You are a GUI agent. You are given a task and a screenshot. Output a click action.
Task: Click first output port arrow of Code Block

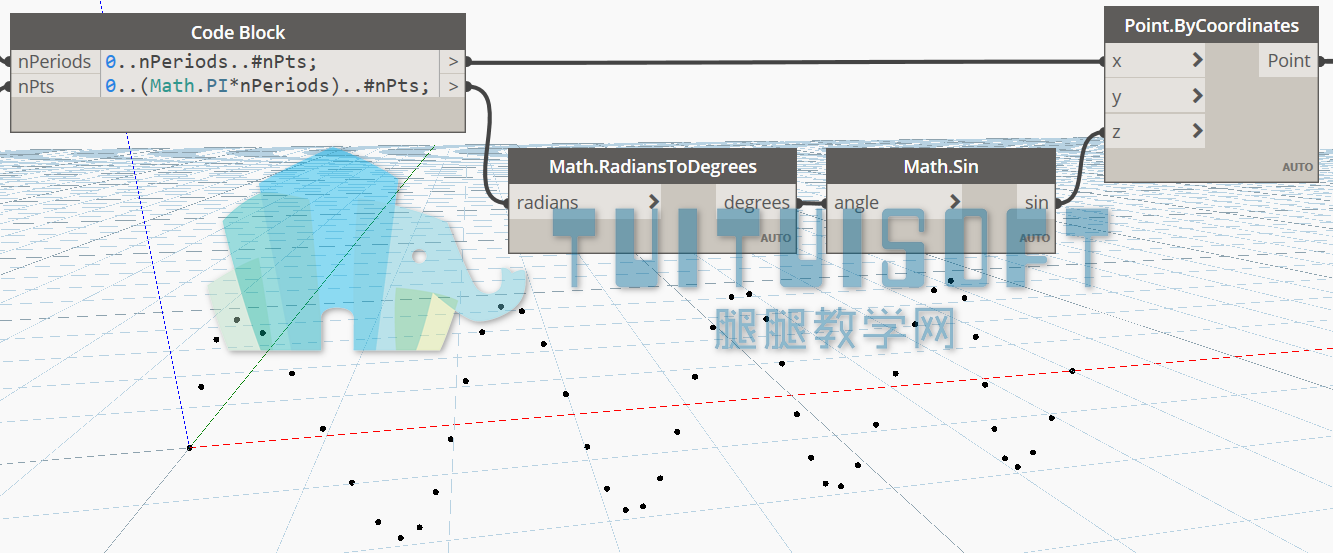point(454,61)
